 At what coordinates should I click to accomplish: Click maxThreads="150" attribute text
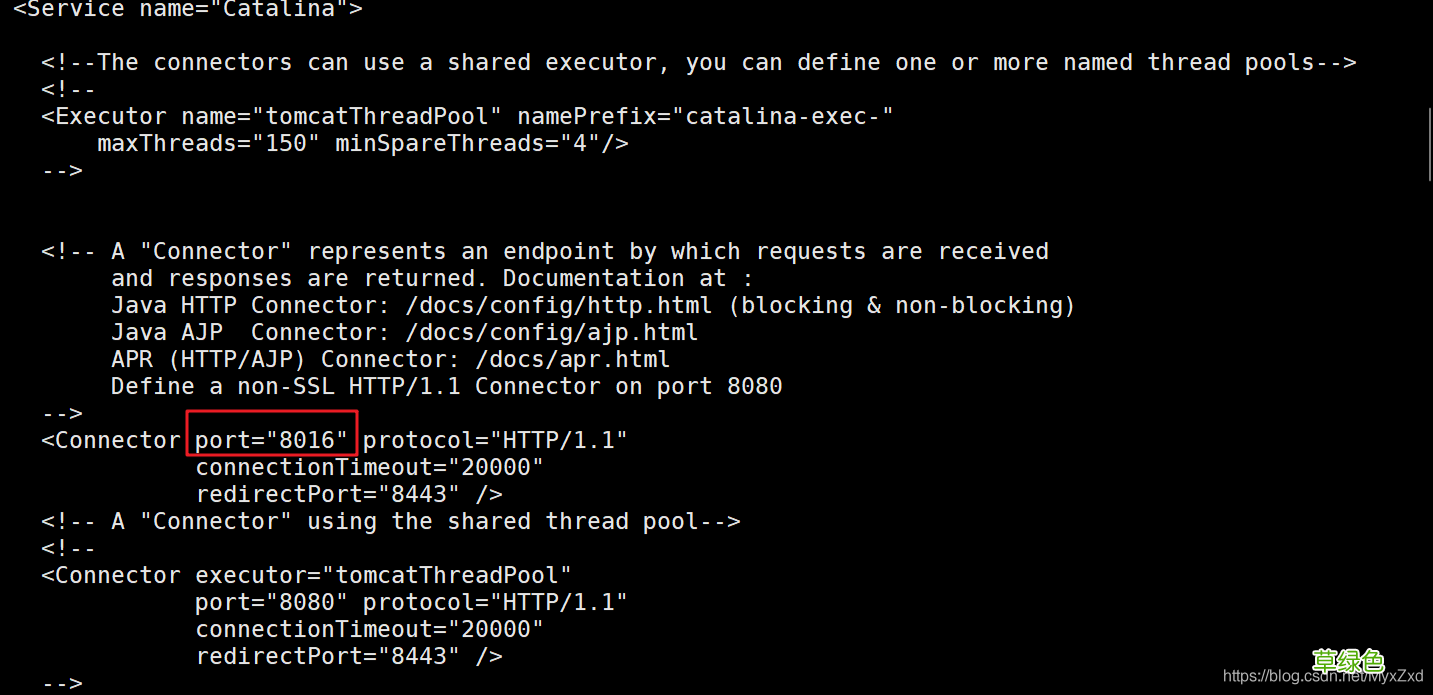tap(208, 143)
